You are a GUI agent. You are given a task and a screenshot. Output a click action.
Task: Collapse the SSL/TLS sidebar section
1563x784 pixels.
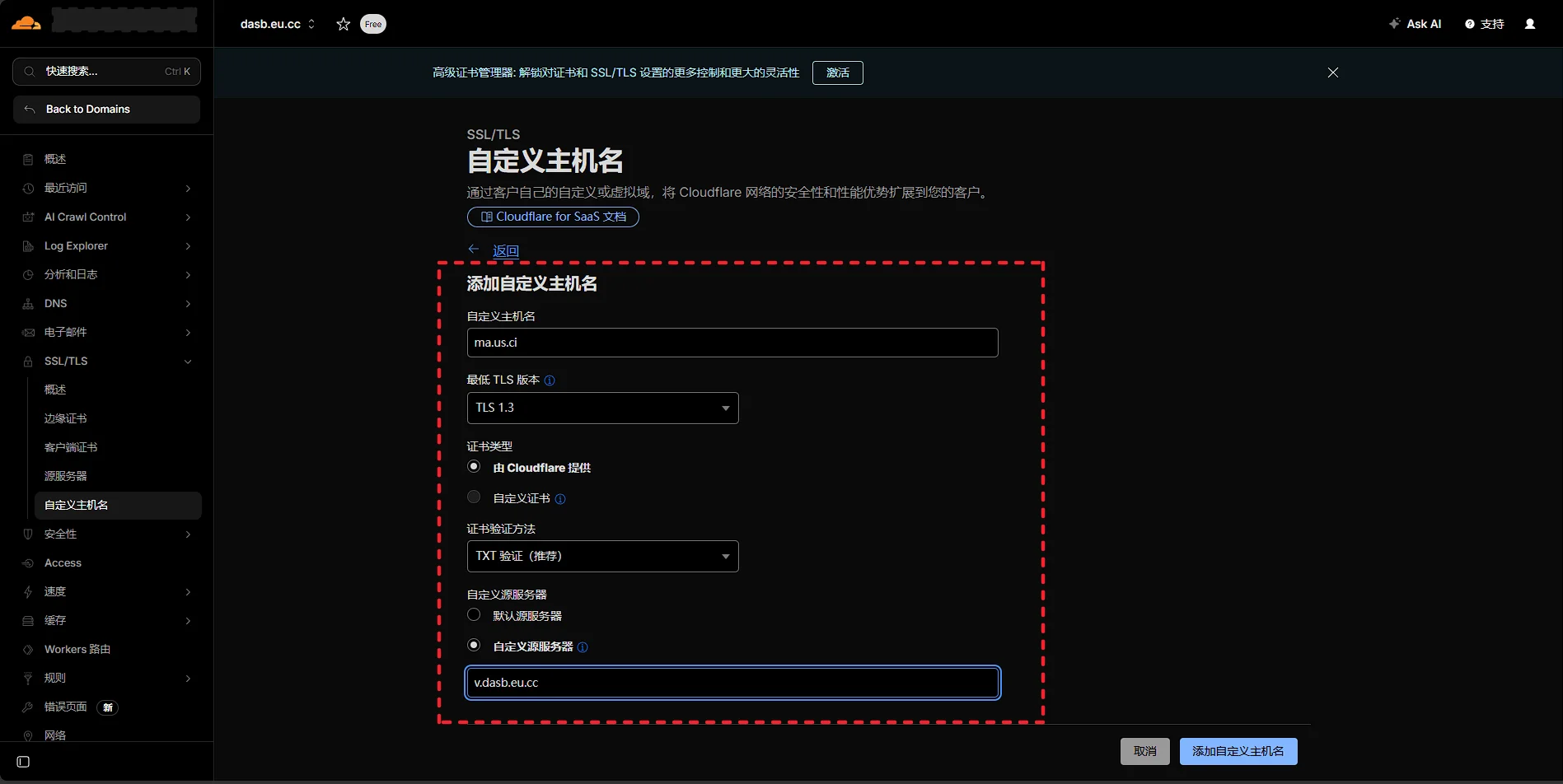click(188, 362)
